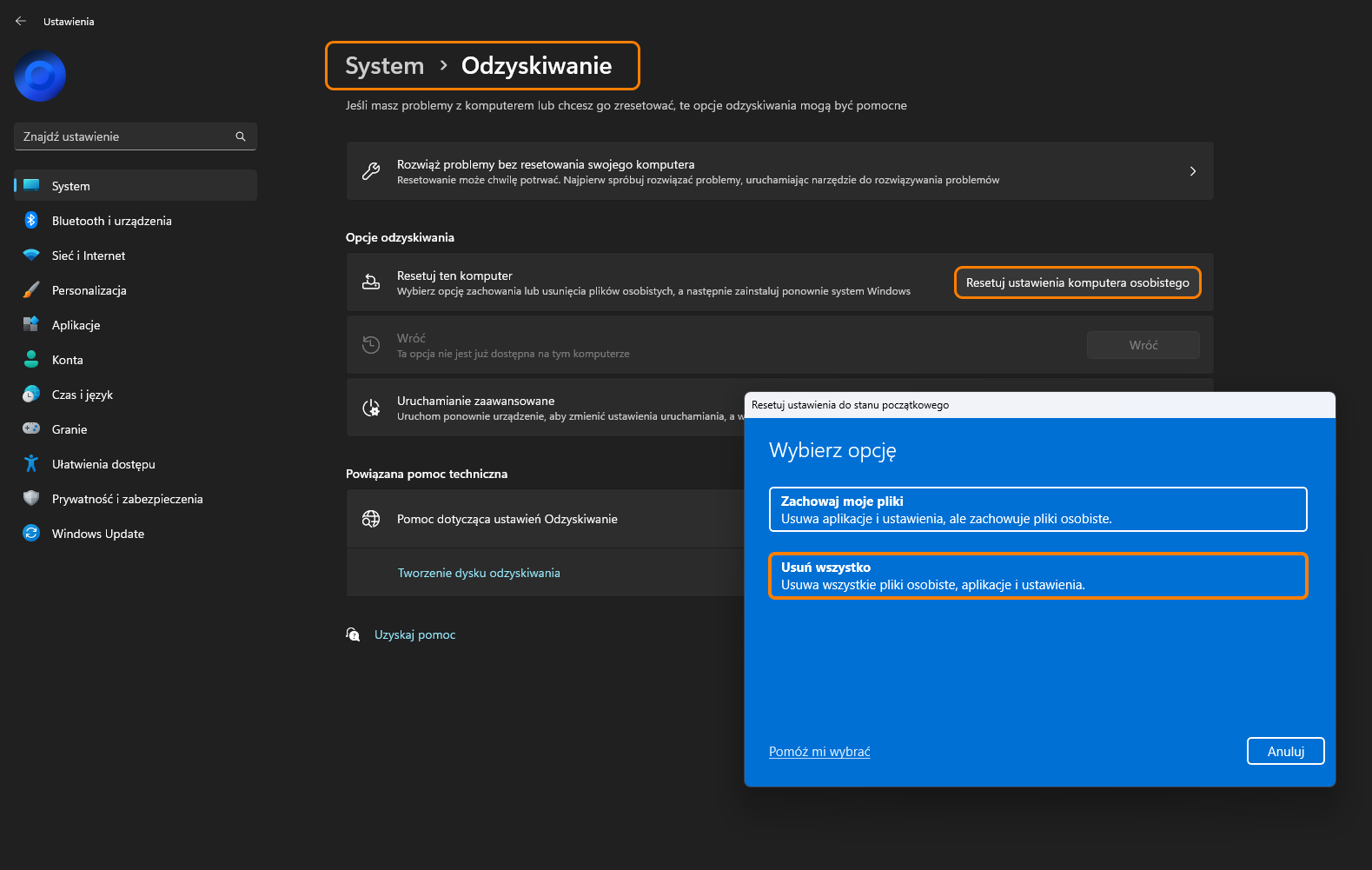Click the Prywatność shield icon
This screenshot has height=870, width=1372.
[x=31, y=498]
